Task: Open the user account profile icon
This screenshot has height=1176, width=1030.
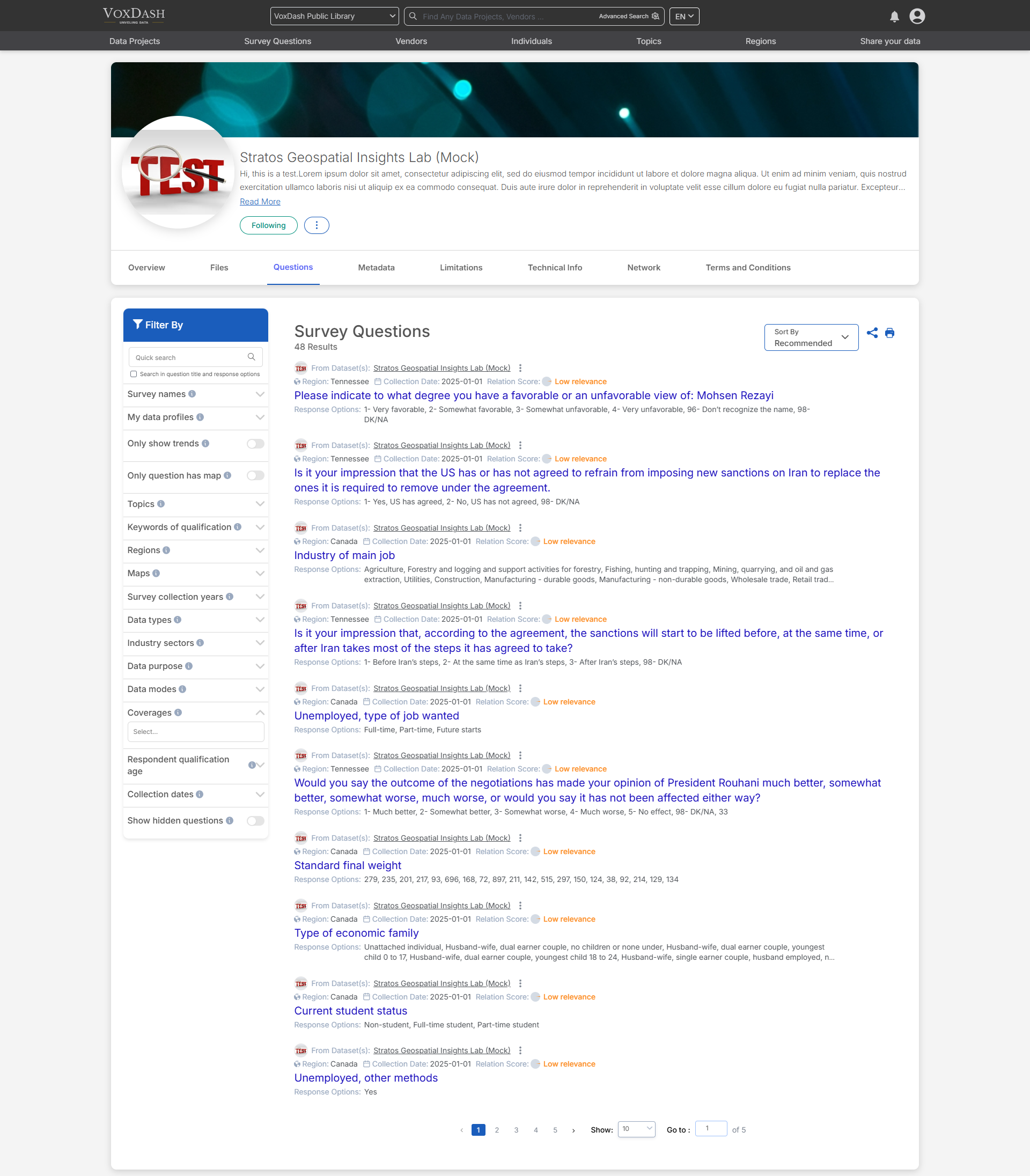Action: (x=916, y=16)
